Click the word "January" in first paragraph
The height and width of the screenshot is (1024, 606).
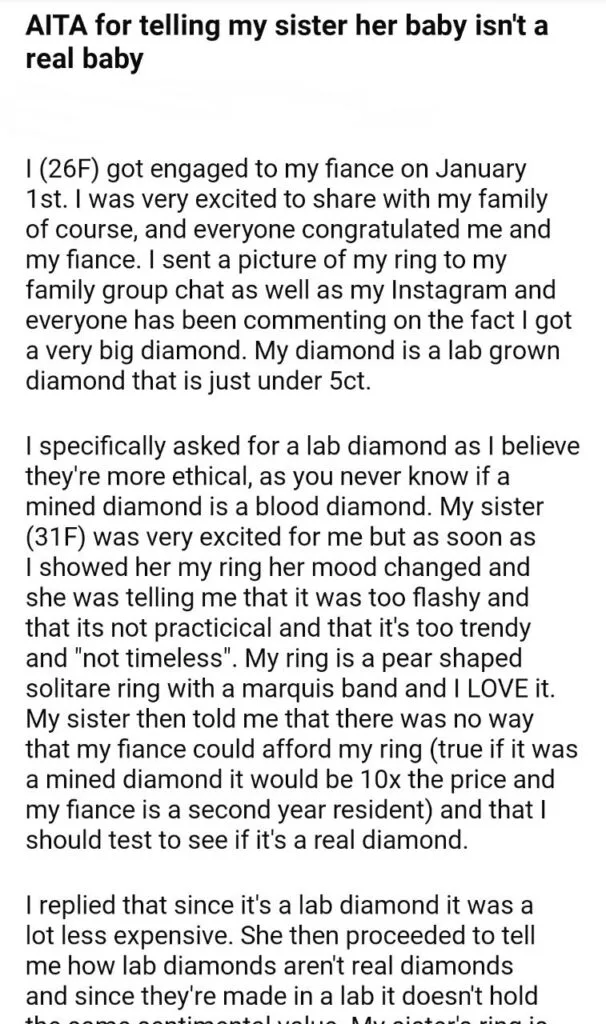pyautogui.click(x=480, y=168)
